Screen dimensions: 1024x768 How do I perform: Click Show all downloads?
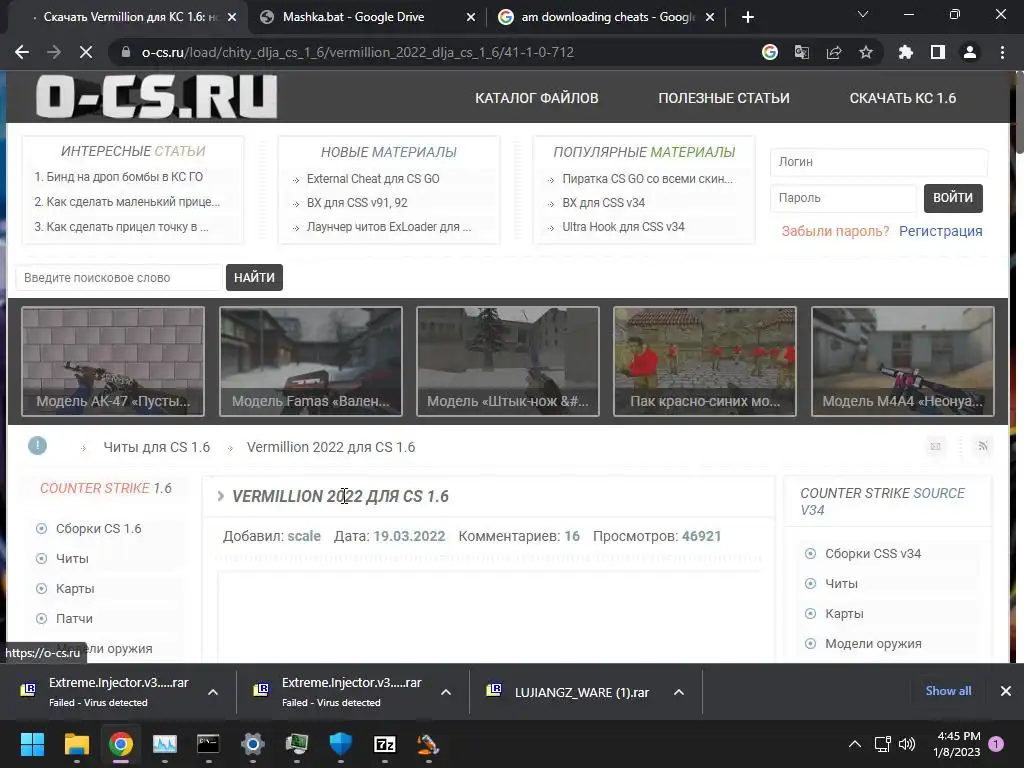click(948, 691)
